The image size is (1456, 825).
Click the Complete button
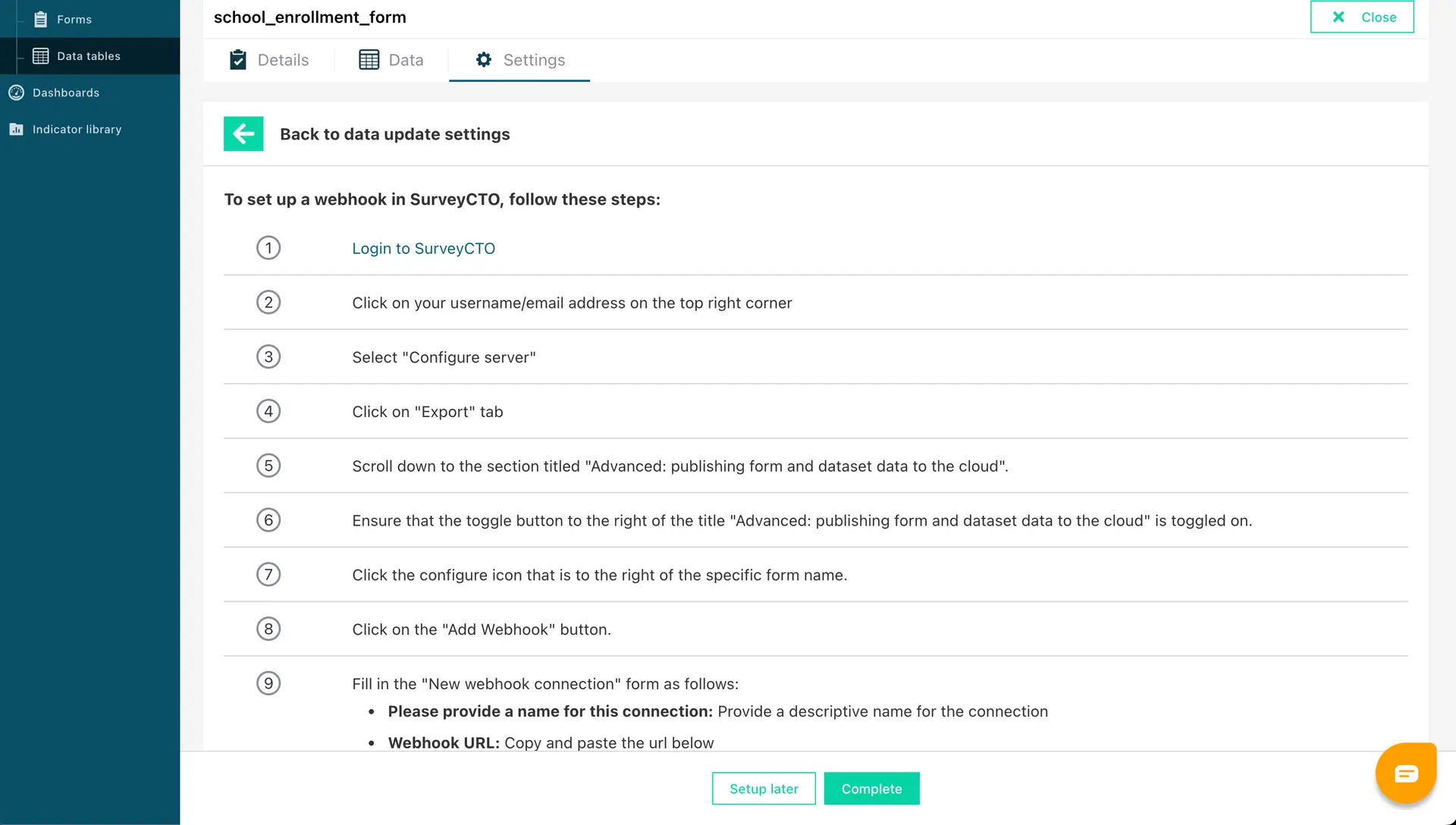[x=871, y=789]
